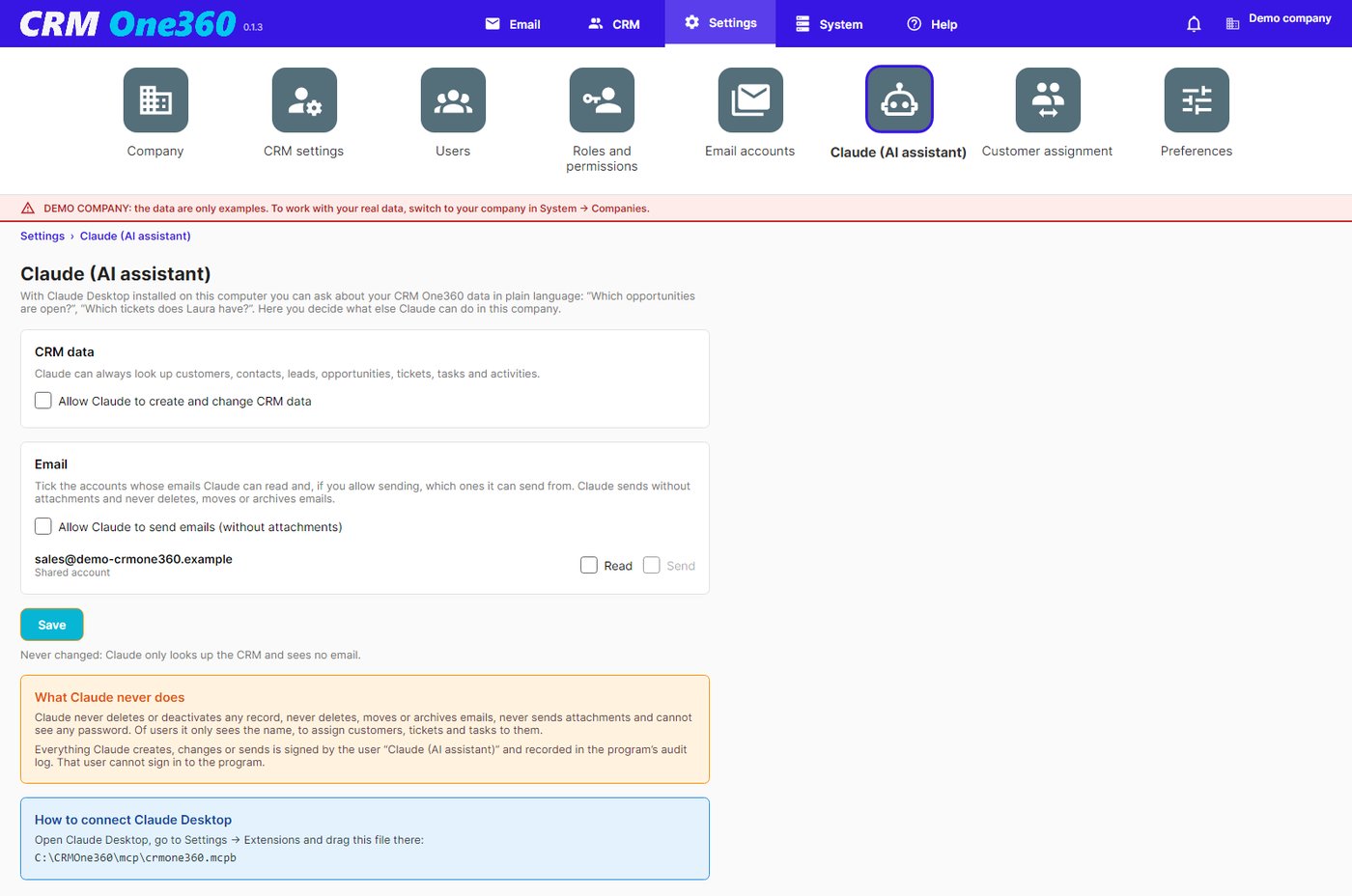Image resolution: width=1352 pixels, height=896 pixels.
Task: Open the Preferences sliders icon
Action: coord(1197,100)
